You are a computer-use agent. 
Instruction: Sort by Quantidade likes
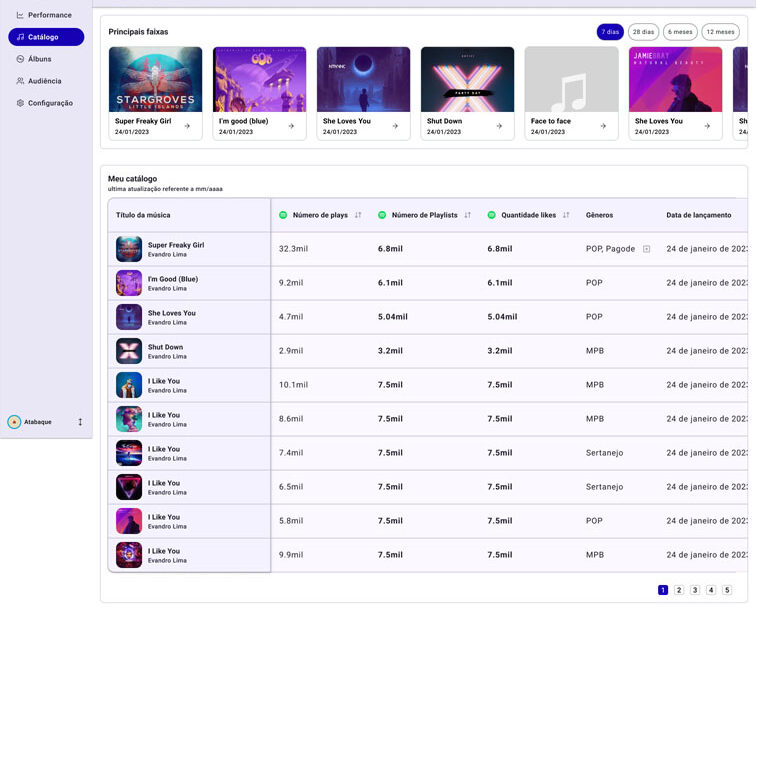point(566,215)
